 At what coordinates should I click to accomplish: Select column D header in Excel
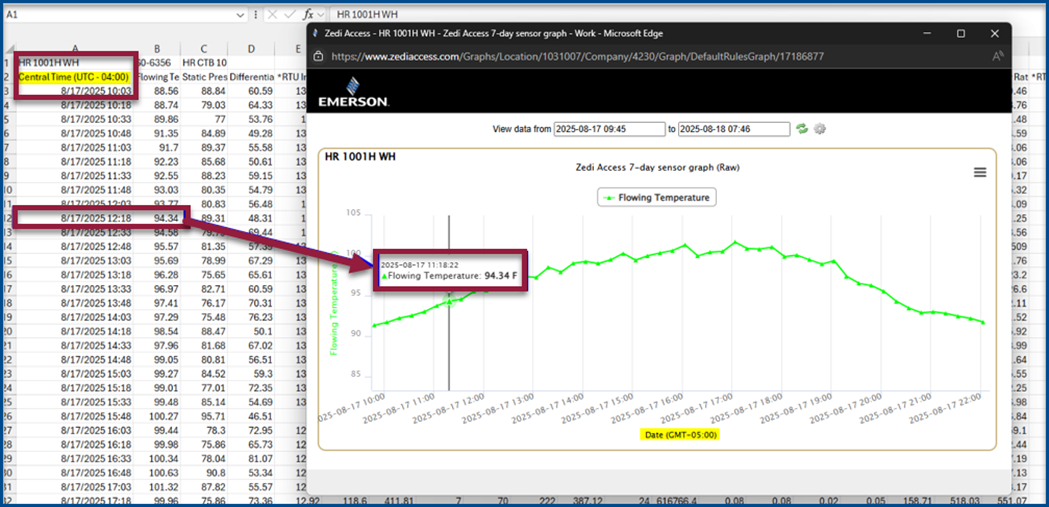(x=251, y=49)
